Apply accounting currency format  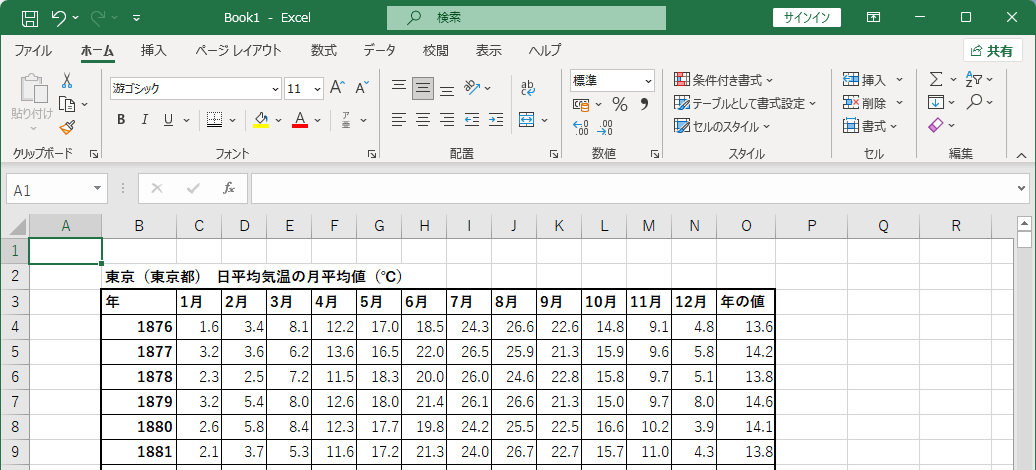[581, 104]
